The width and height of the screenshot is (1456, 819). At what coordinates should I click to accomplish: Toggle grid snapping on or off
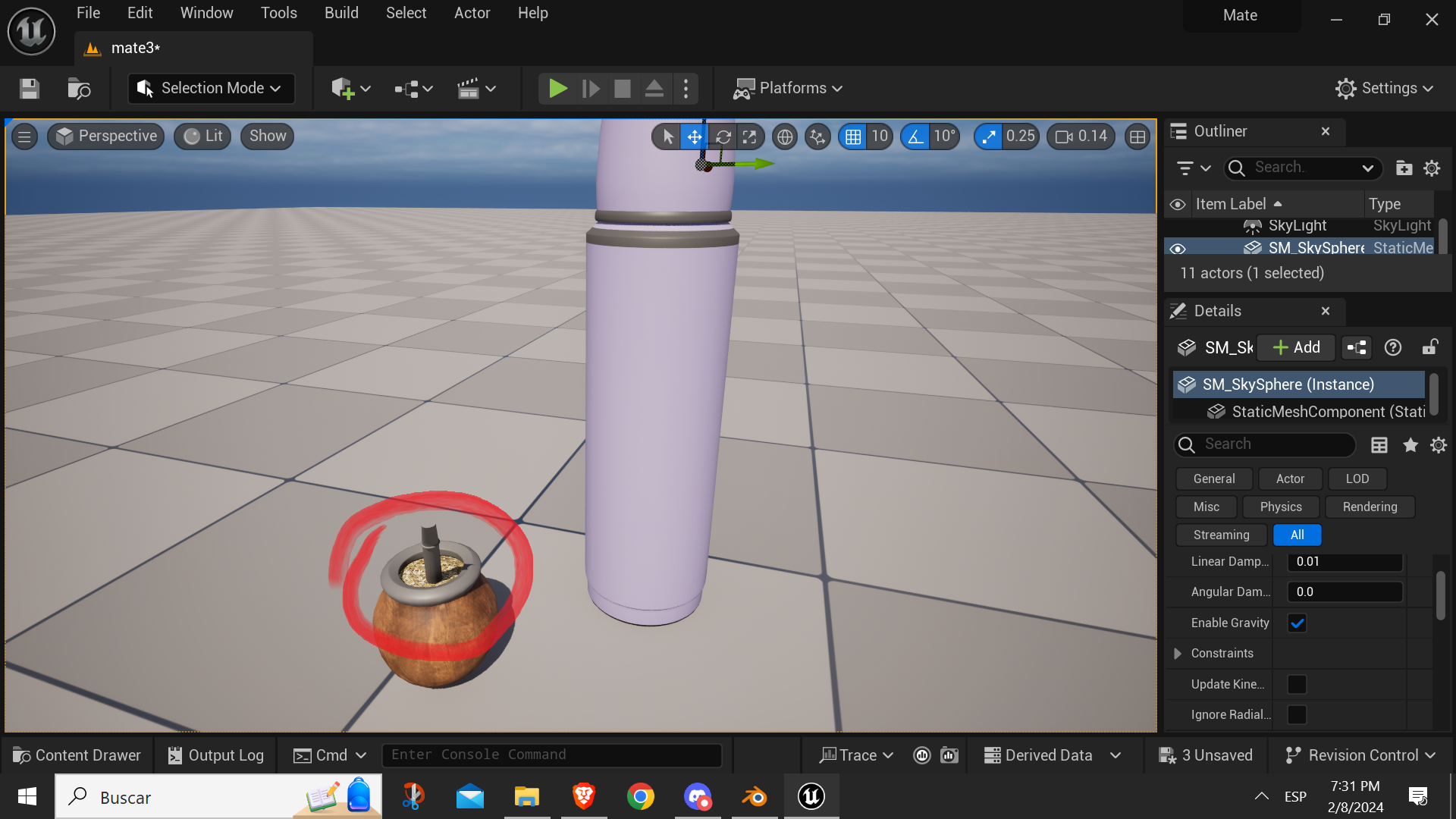pos(853,136)
